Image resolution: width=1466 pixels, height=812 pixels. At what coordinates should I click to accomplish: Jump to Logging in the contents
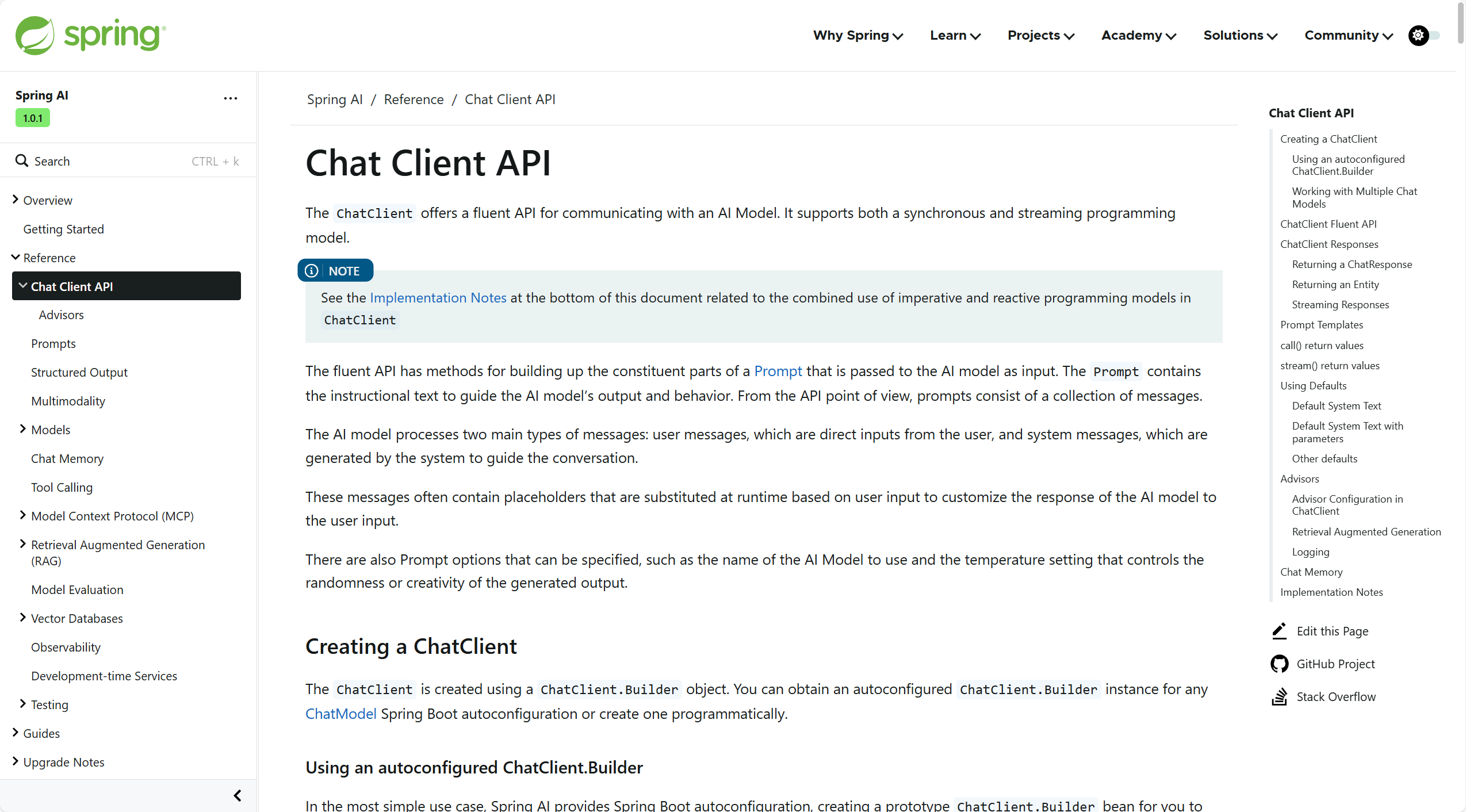(1311, 551)
